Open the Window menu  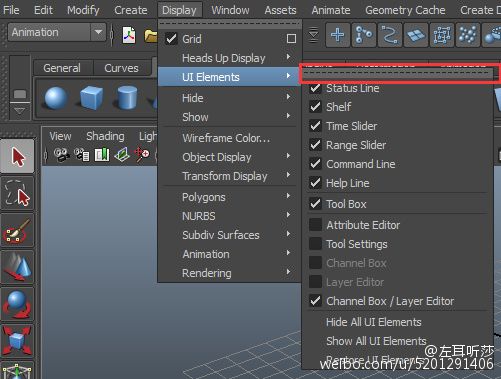[x=230, y=10]
